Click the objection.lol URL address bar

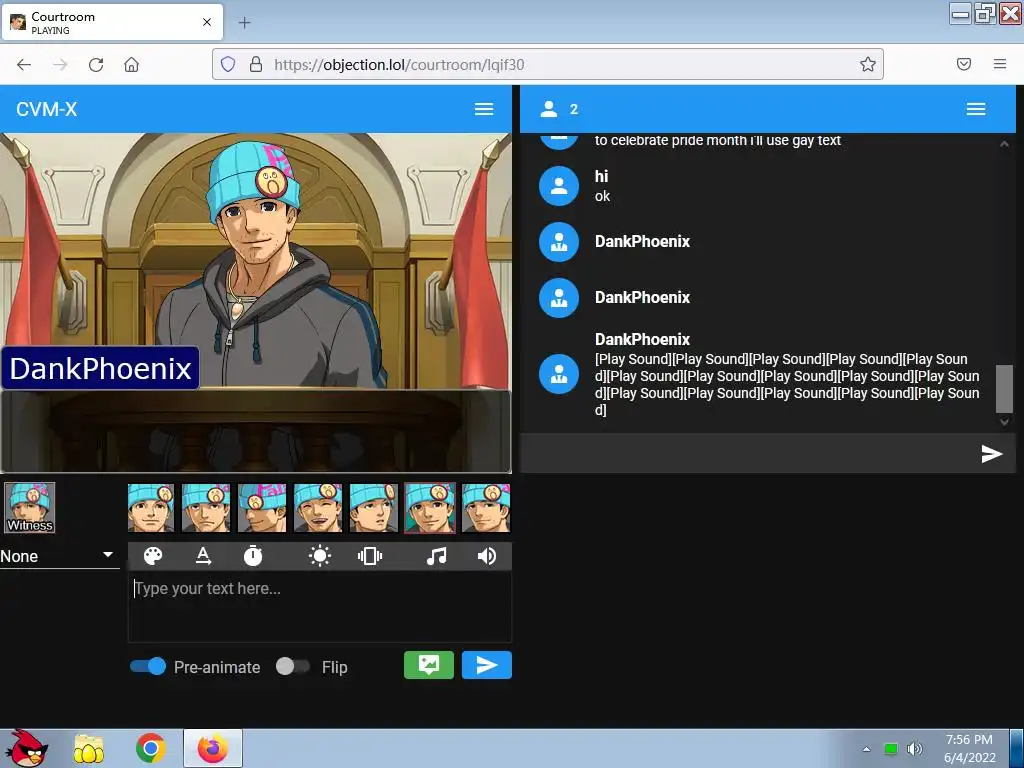[547, 64]
